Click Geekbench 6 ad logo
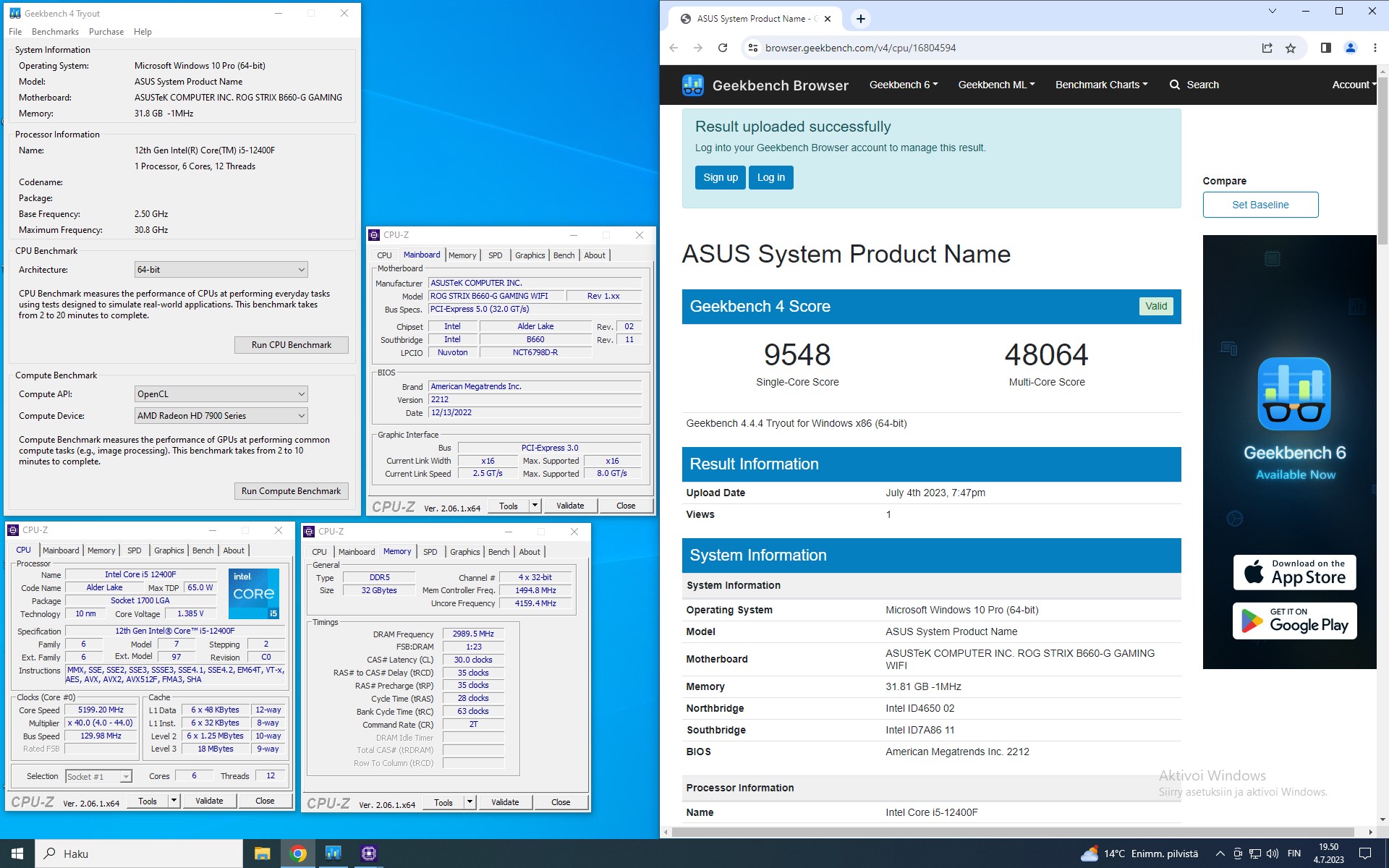Image resolution: width=1389 pixels, height=868 pixels. tap(1294, 393)
